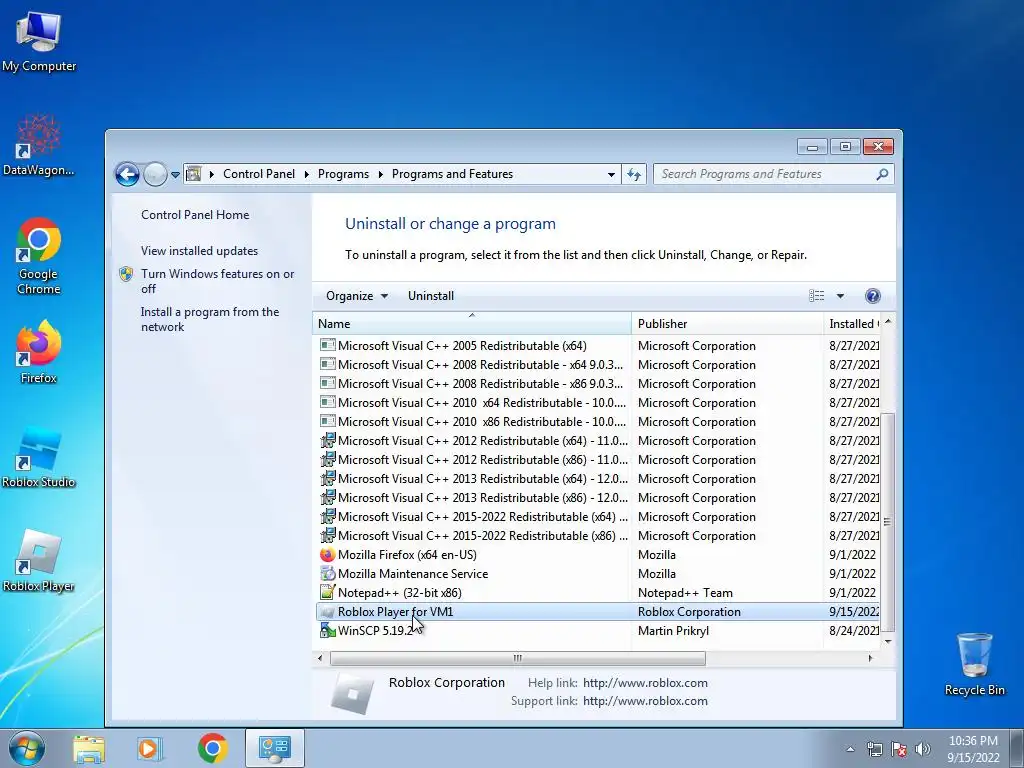Viewport: 1024px width, 768px height.
Task: Expand breadcrumb arrow before Control Panel
Action: coord(212,174)
